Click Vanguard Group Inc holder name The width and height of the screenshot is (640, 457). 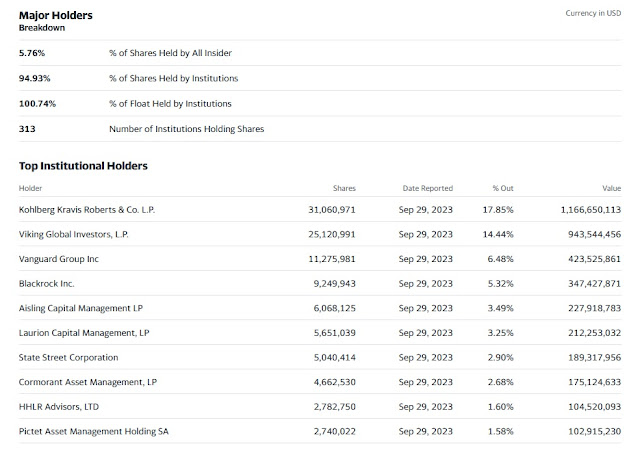point(59,259)
